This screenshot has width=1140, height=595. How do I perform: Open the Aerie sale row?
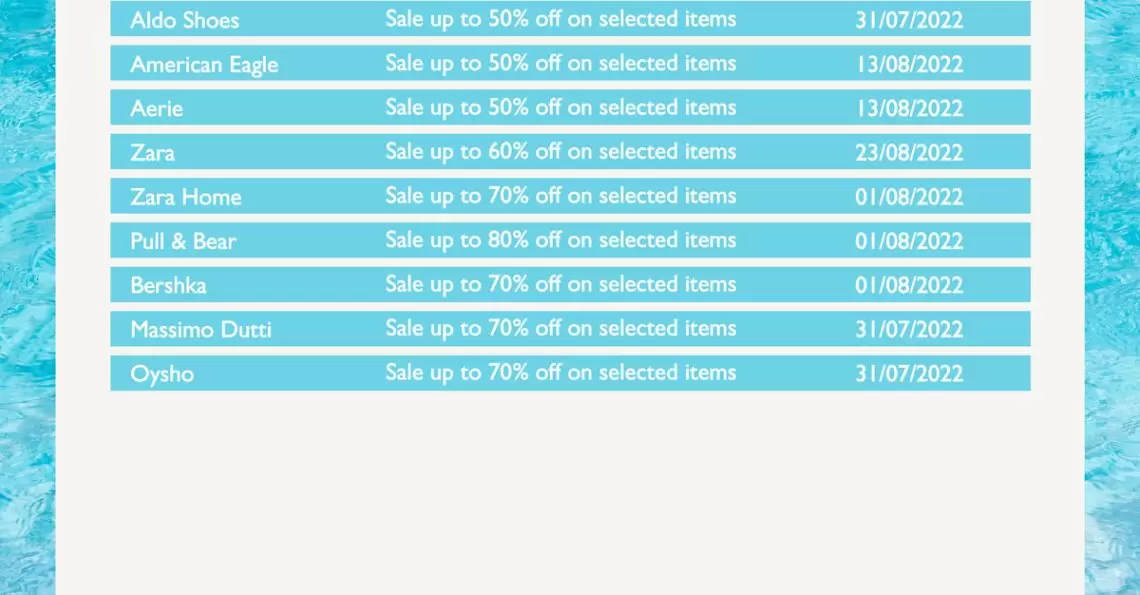pos(570,108)
